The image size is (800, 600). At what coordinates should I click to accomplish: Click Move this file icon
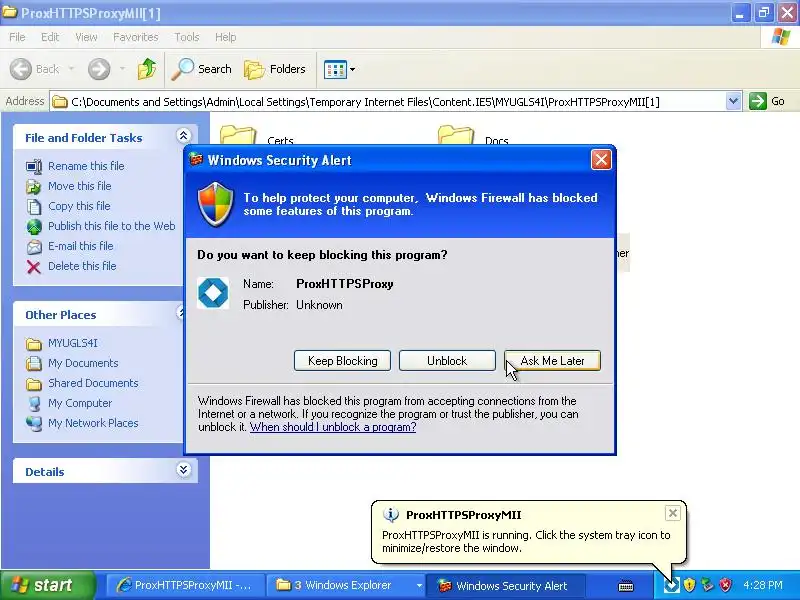coord(34,187)
